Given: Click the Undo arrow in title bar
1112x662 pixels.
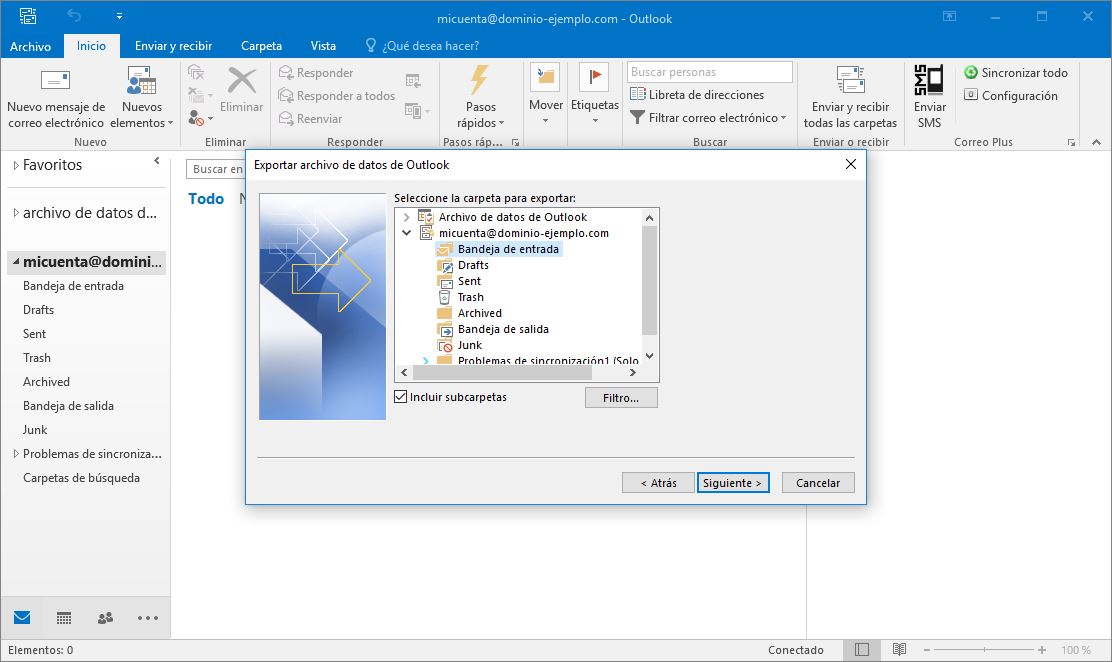Looking at the screenshot, I should point(74,16).
